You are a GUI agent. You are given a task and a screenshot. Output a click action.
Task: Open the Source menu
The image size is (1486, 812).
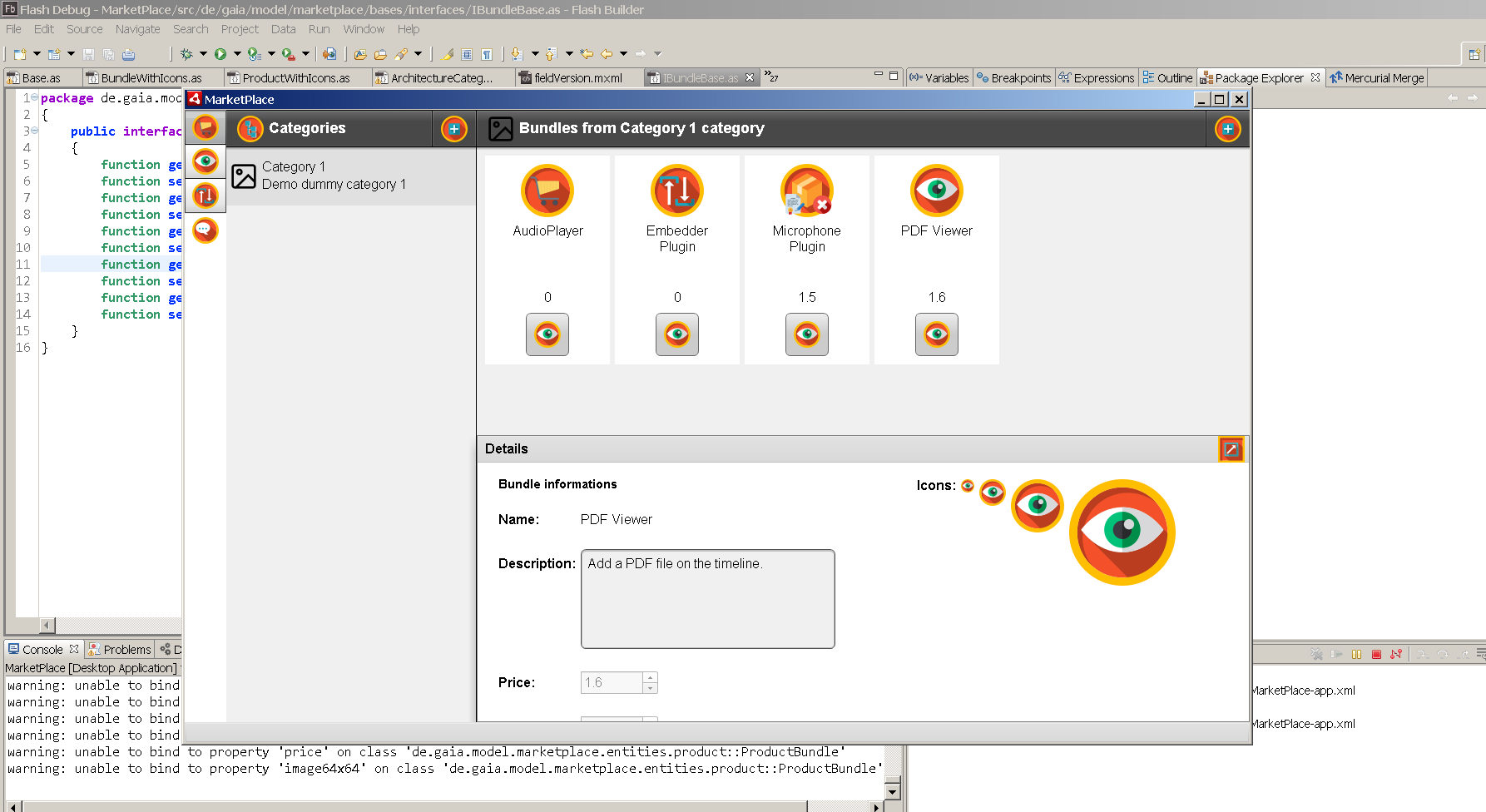(85, 29)
